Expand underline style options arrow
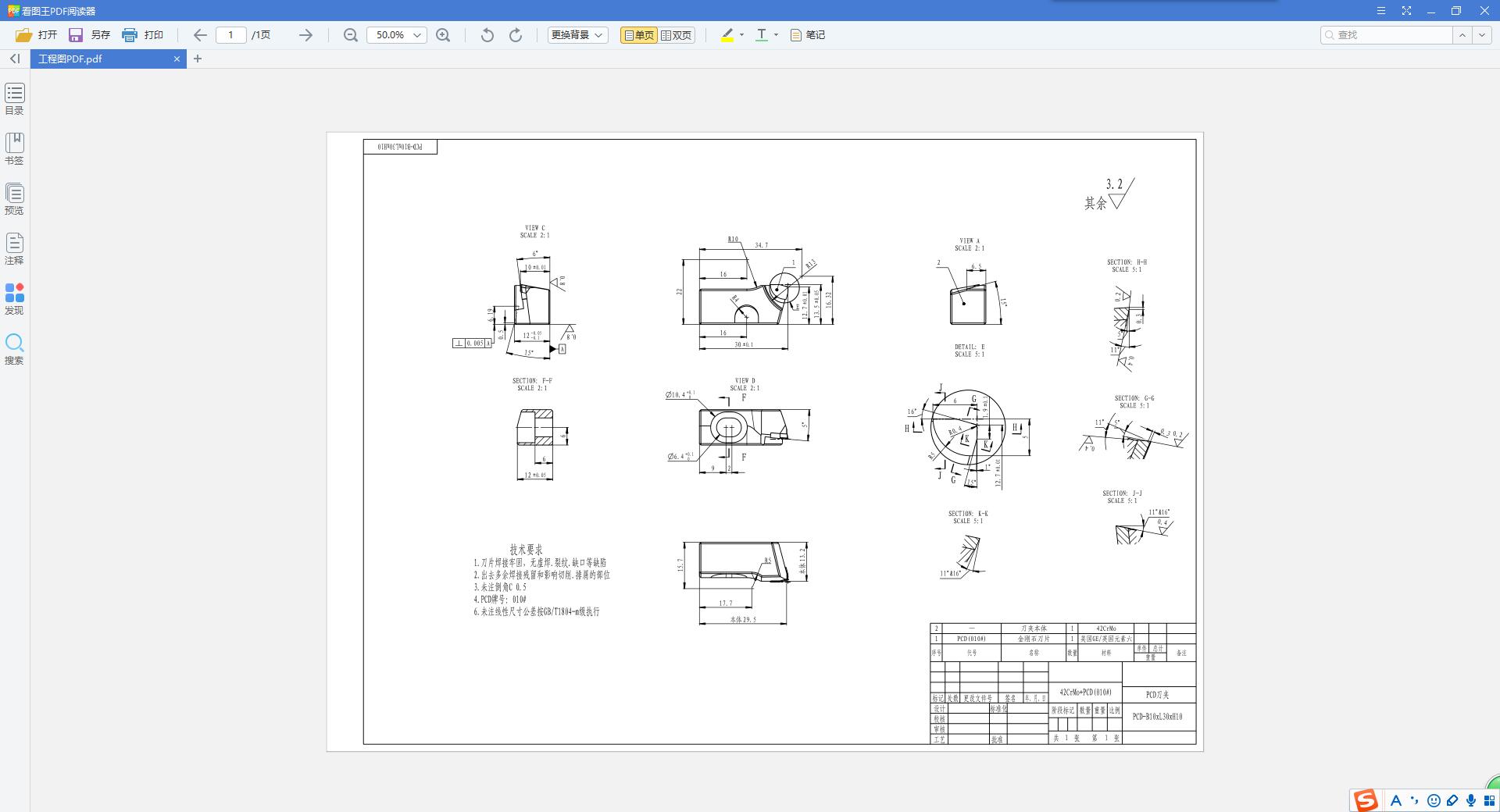 click(x=776, y=35)
